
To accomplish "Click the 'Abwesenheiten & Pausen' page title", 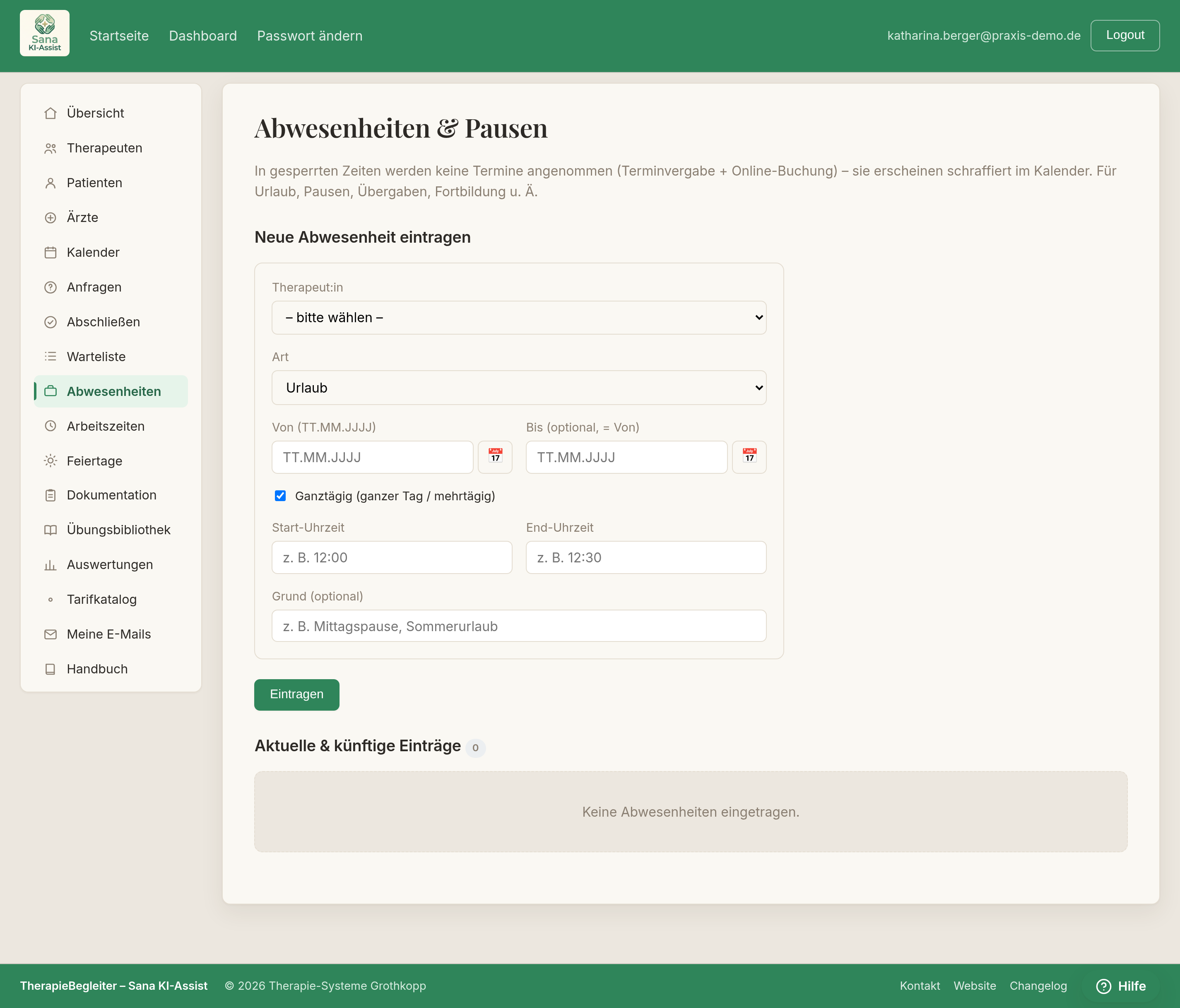I will click(401, 128).
